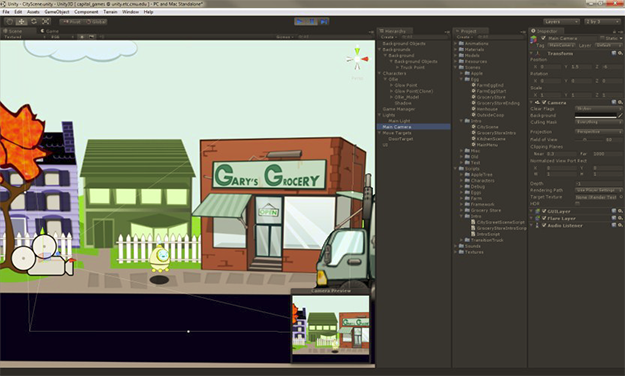This screenshot has width=625, height=376.
Task: Open the GameObject menu
Action: click(57, 12)
